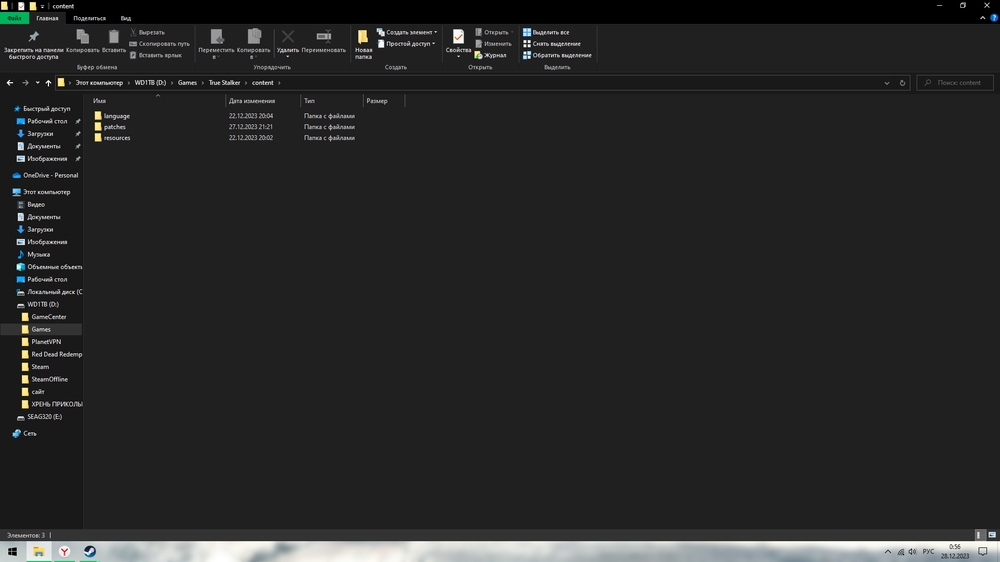Viewport: 1000px width, 562px height.
Task: Open the Копировать в dropdown
Action: [x=254, y=45]
